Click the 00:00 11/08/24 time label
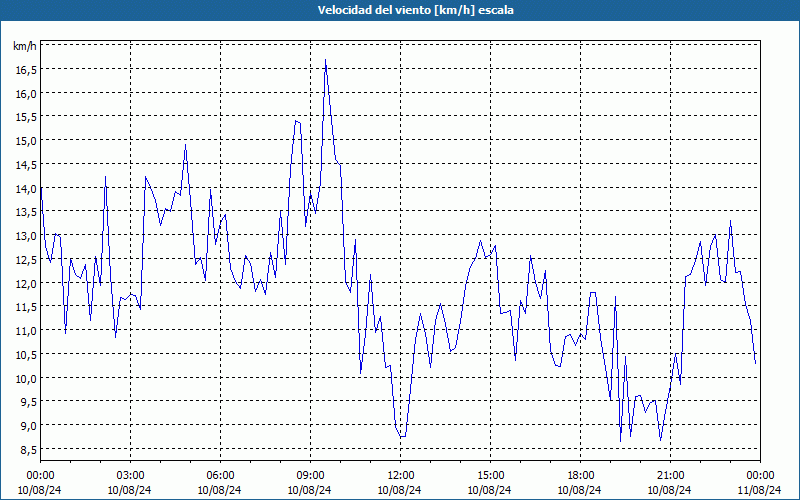Viewport: 800px width, 500px height. [x=760, y=483]
